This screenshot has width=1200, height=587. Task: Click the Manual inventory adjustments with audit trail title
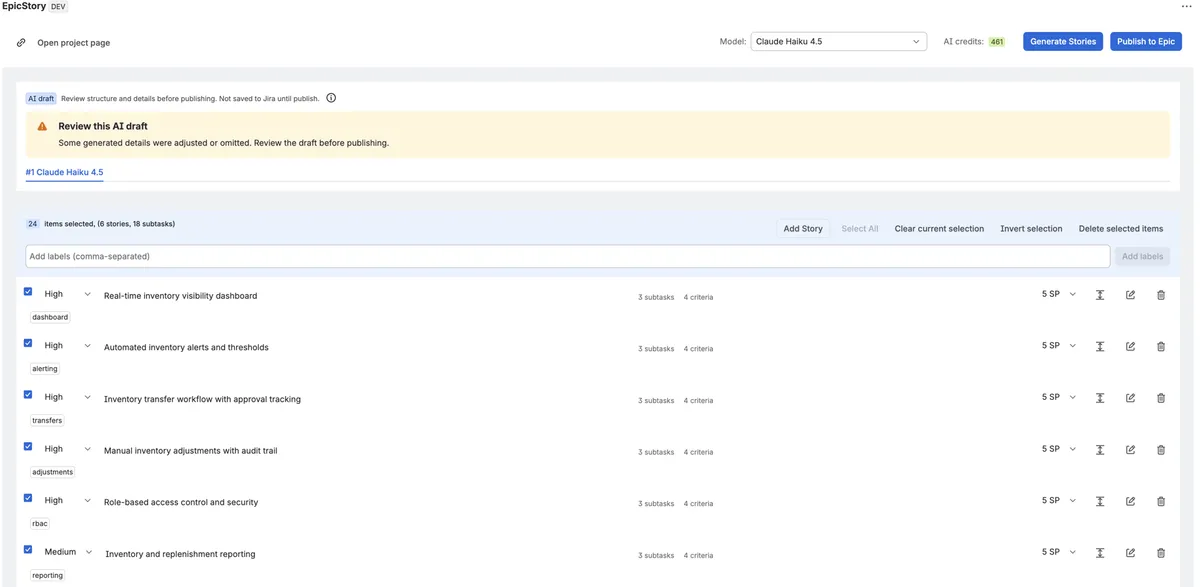pyautogui.click(x=191, y=451)
